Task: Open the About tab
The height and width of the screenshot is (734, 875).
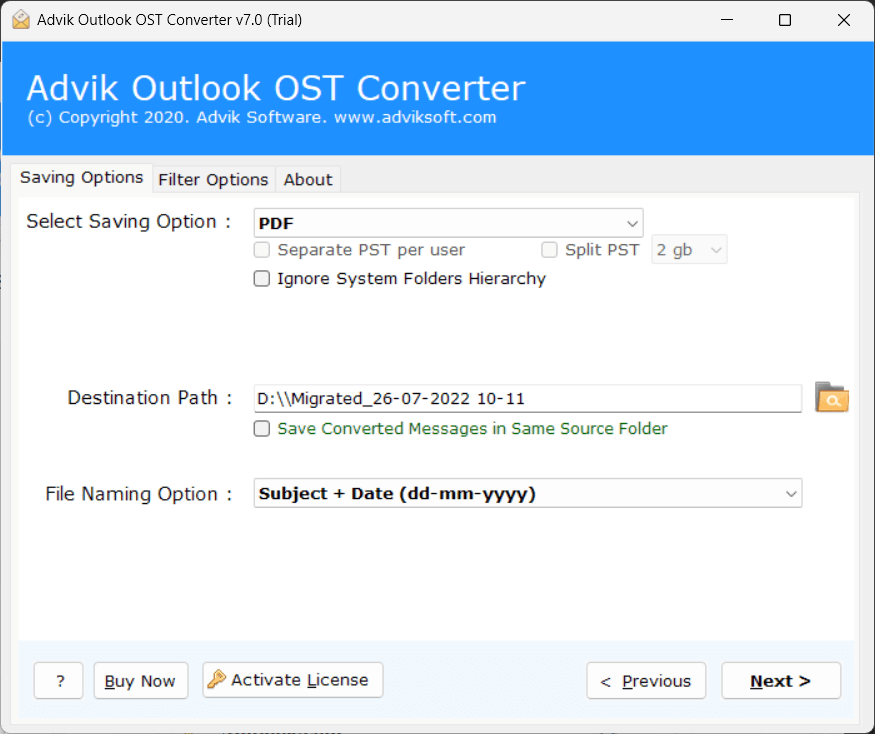Action: point(308,180)
